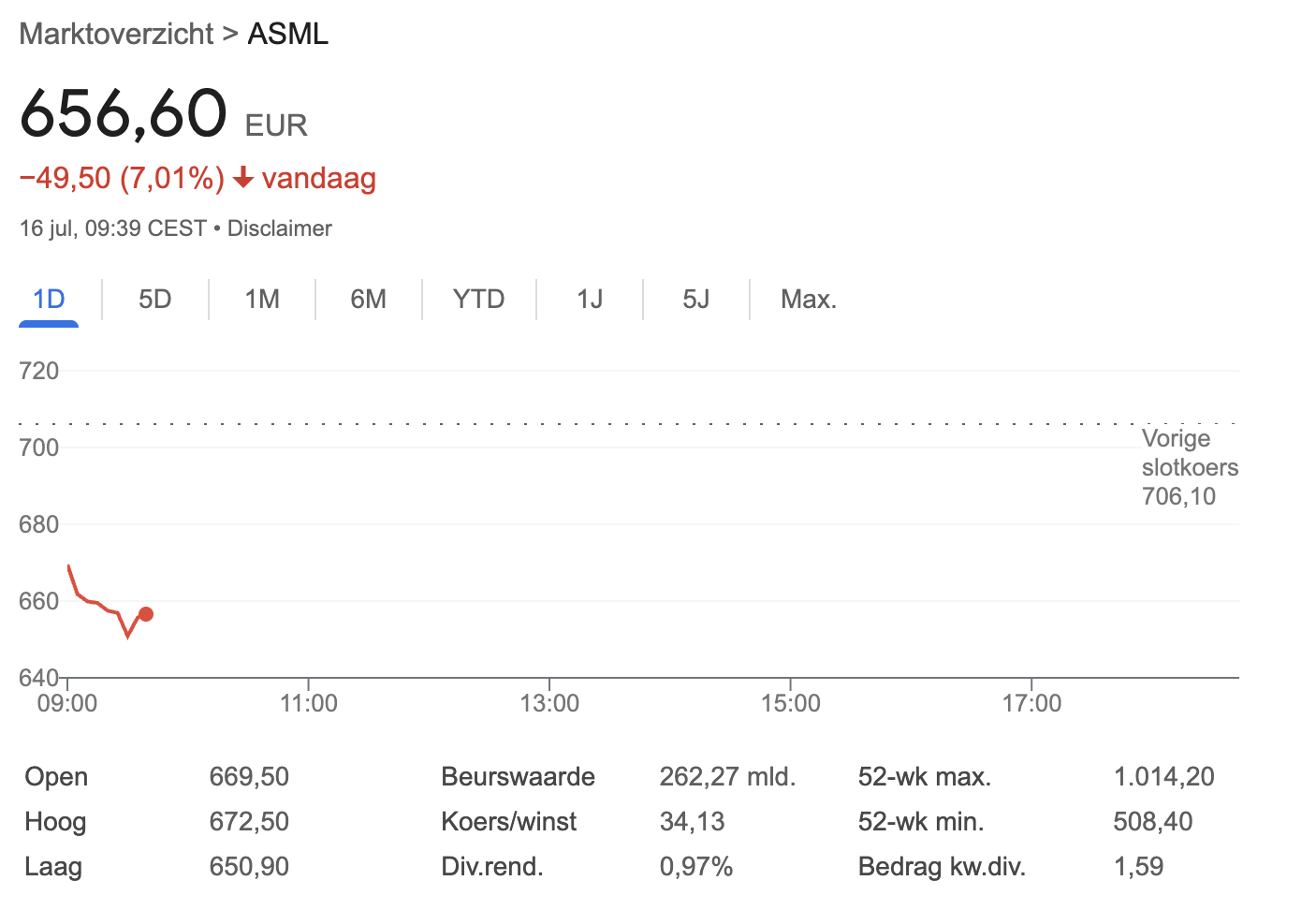Click the 11:00 time axis marker
This screenshot has height=910, width=1316.
pos(309,703)
